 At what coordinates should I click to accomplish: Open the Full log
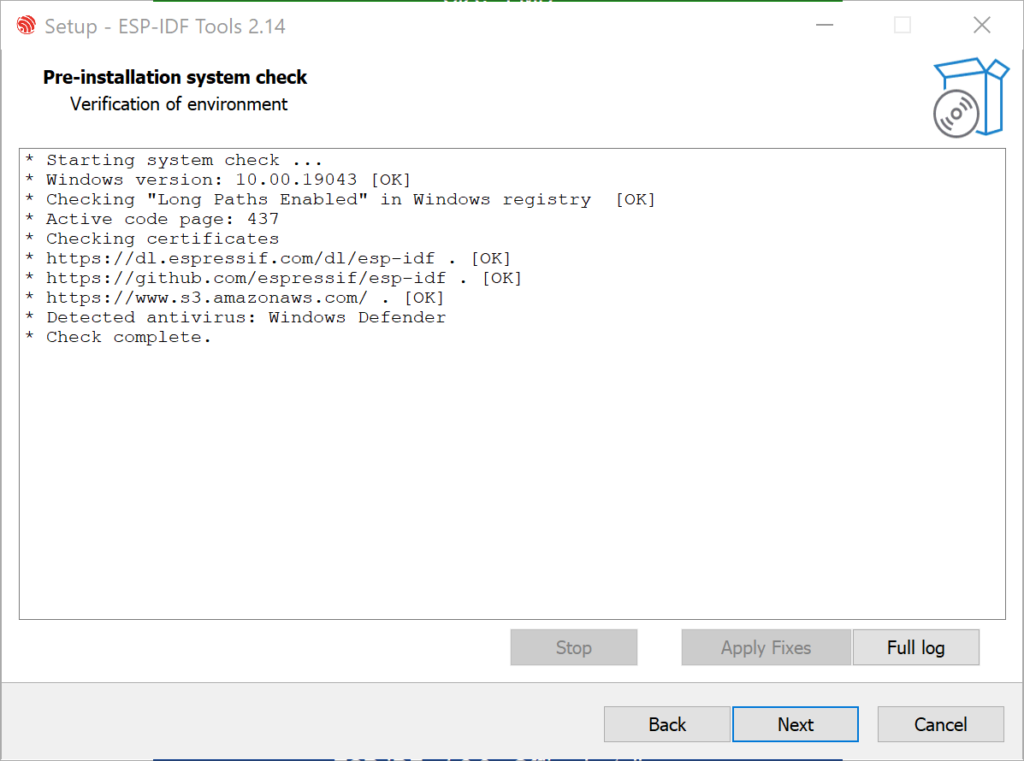pos(916,647)
